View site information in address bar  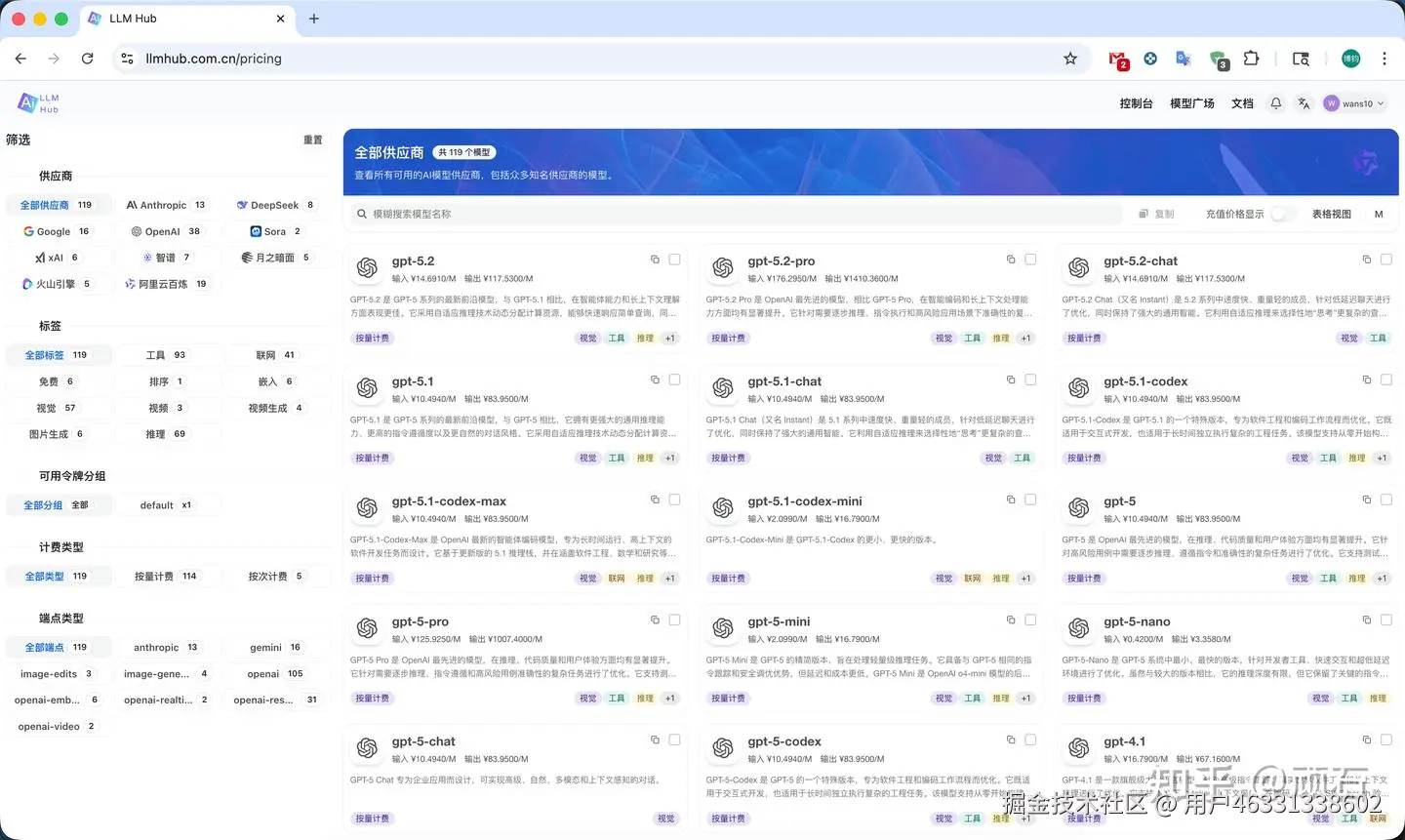pyautogui.click(x=127, y=59)
